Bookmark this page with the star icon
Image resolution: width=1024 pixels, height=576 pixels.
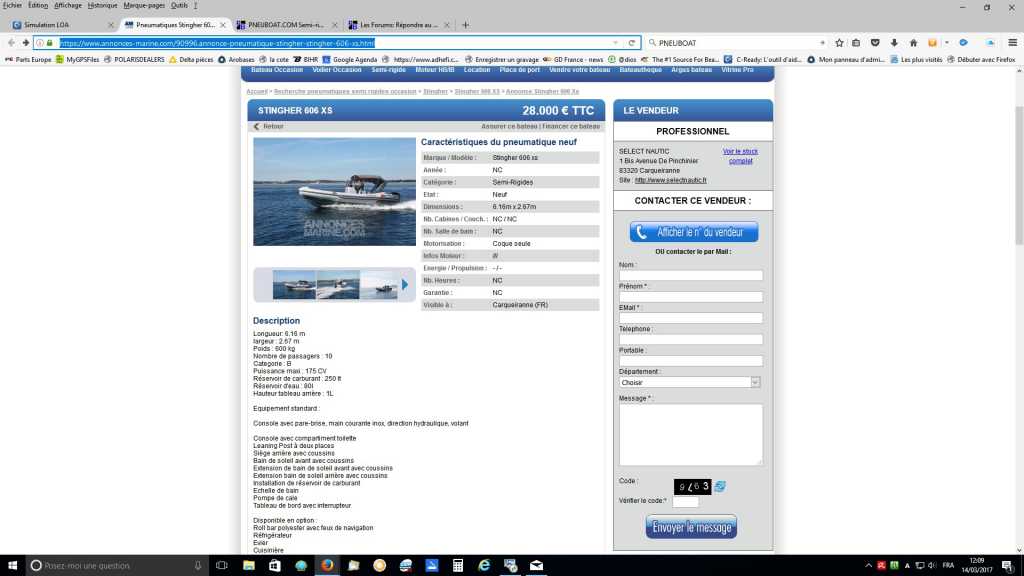pyautogui.click(x=840, y=43)
